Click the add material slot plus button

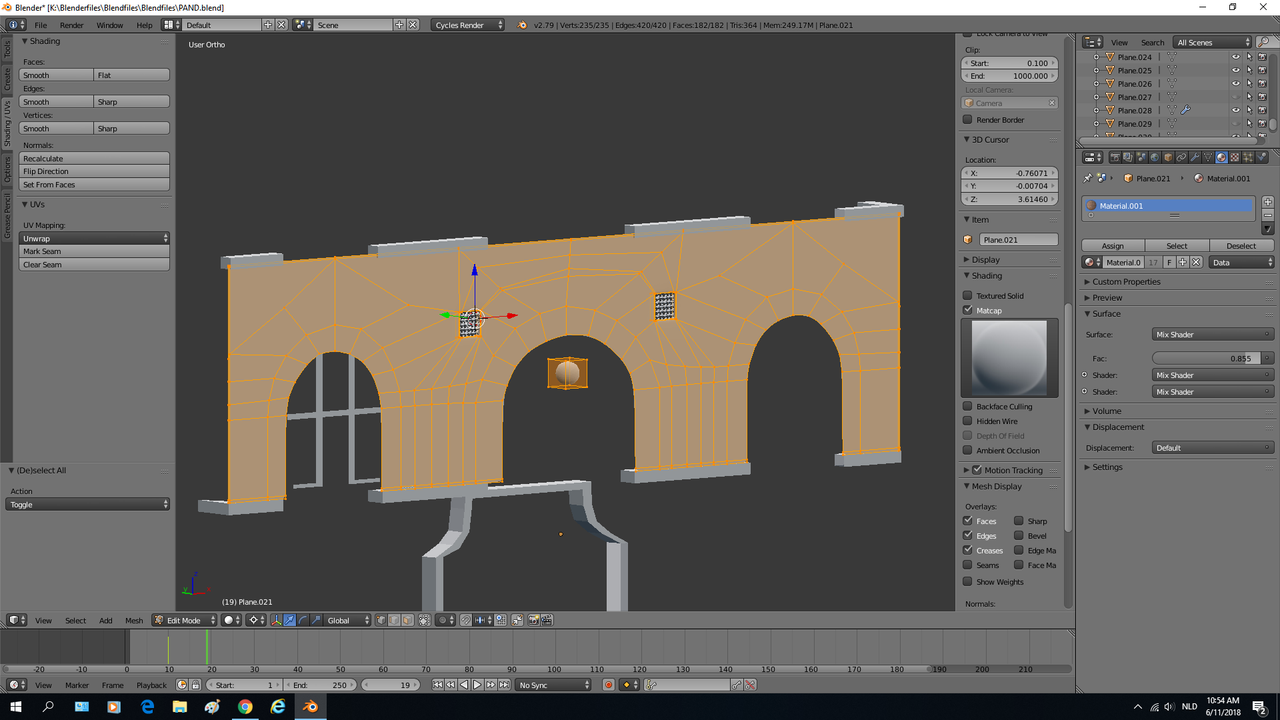click(1268, 202)
